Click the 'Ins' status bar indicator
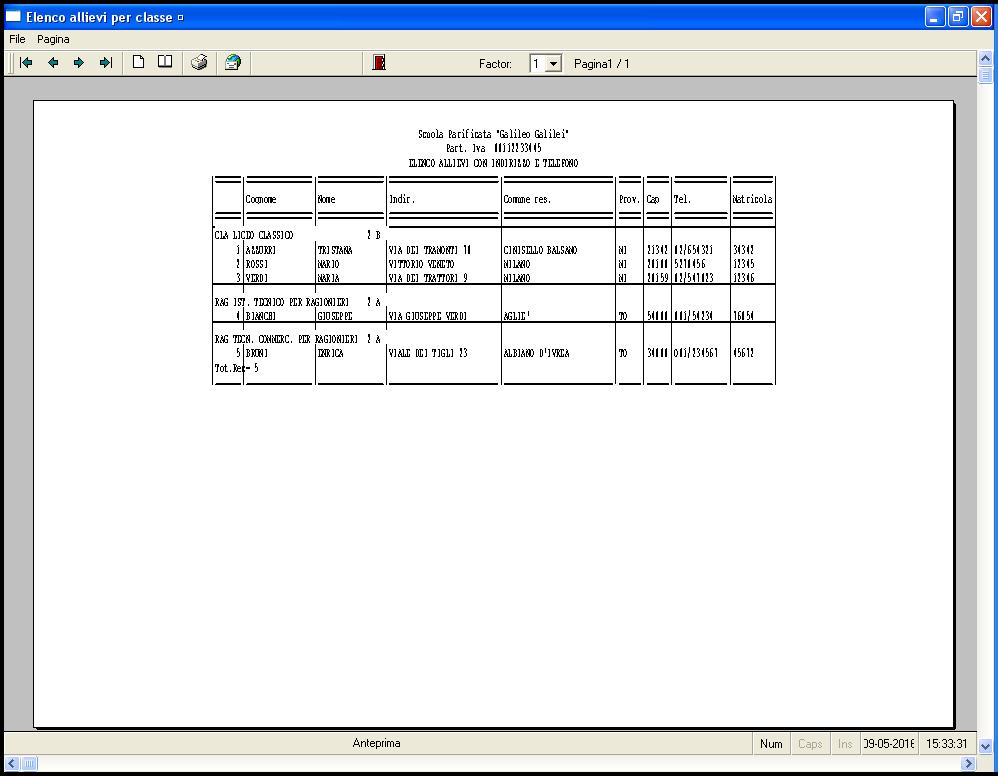This screenshot has width=998, height=776. (845, 744)
